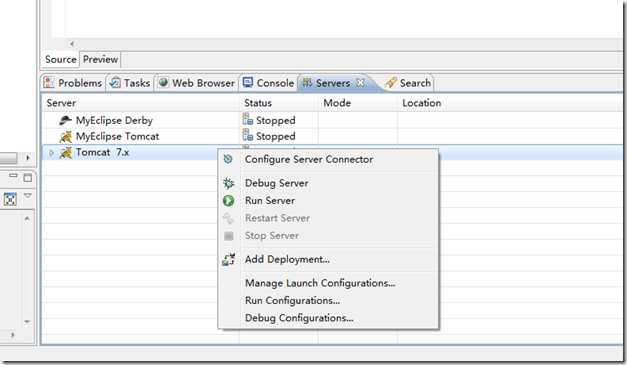This screenshot has height=365, width=627.
Task: Click the MyEclipse Tomcat stopped status icon
Action: [248, 135]
